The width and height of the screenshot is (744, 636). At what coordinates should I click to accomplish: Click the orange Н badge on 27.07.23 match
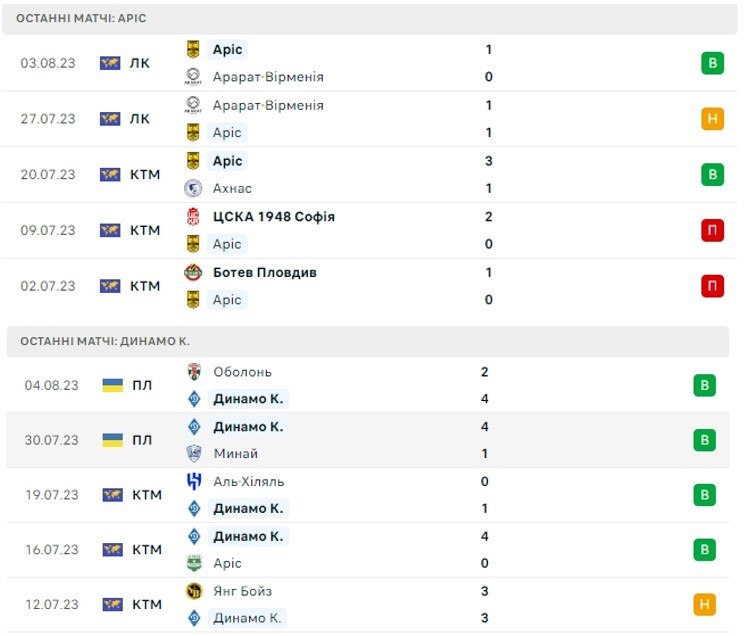(712, 119)
